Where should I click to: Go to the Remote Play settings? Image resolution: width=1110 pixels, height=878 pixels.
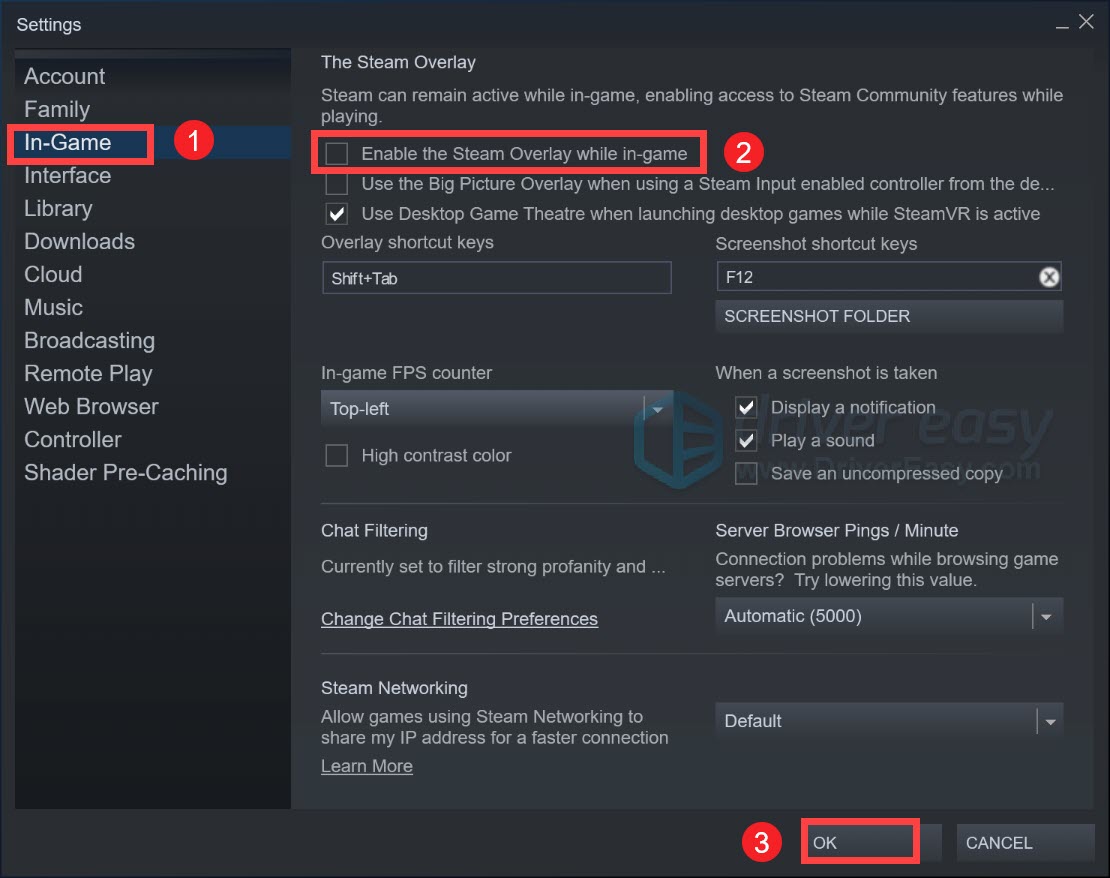click(88, 374)
